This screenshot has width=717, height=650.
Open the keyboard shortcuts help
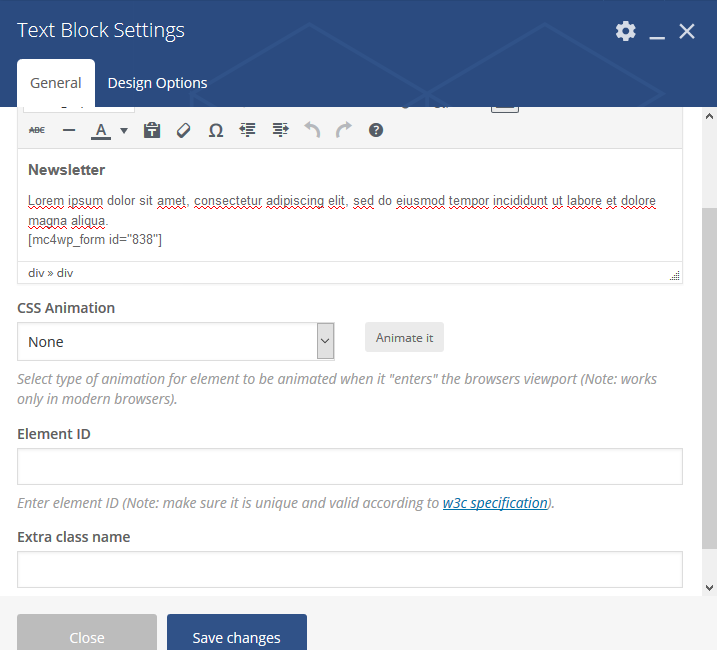pos(376,130)
